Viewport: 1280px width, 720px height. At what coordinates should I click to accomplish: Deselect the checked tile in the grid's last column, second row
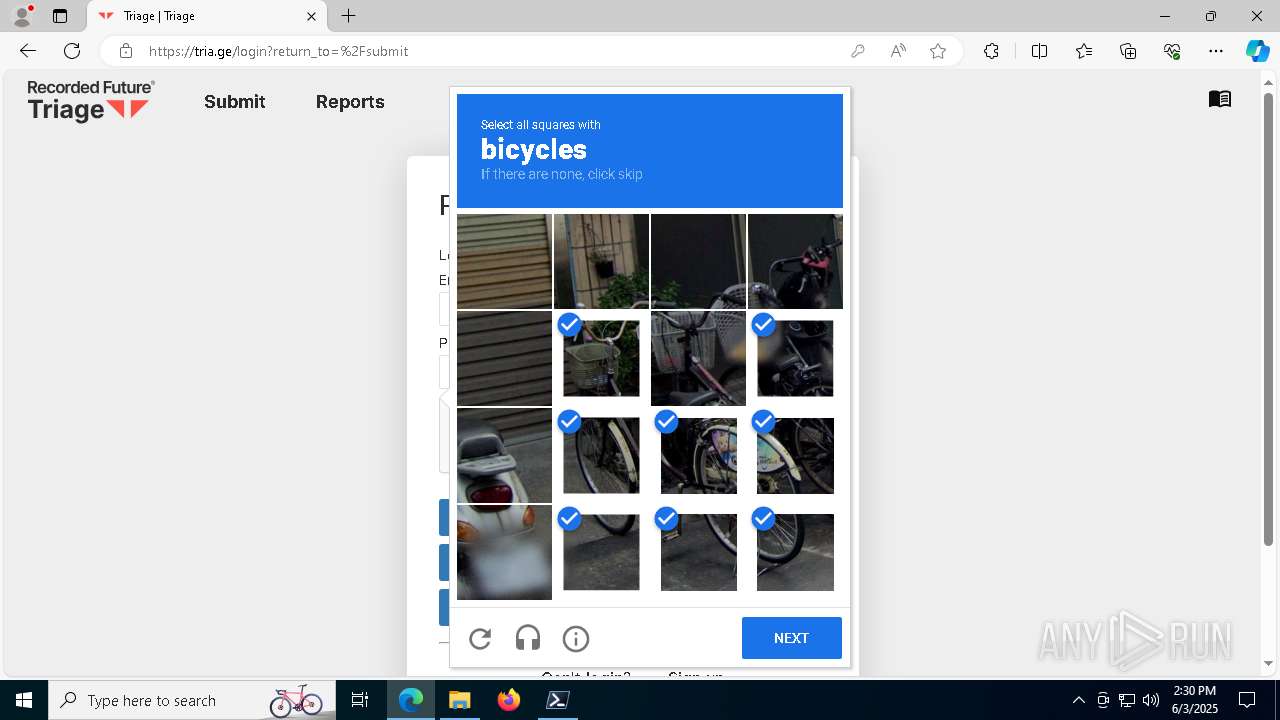click(x=795, y=358)
